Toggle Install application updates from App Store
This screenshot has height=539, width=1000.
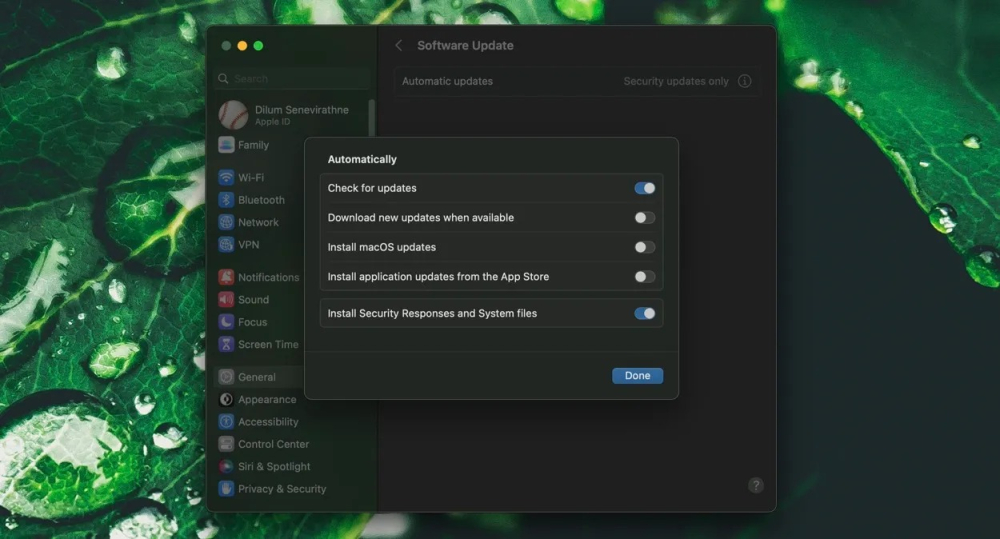point(644,277)
